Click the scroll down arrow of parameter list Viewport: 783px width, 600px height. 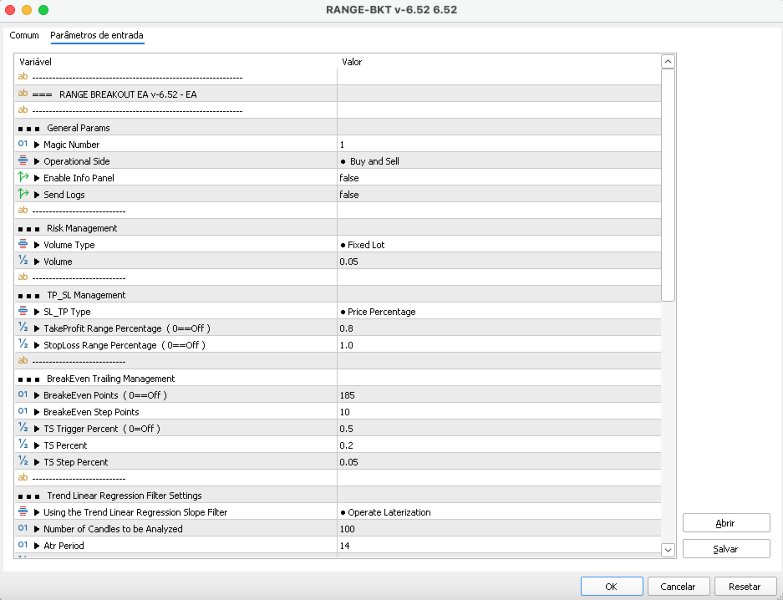point(668,549)
